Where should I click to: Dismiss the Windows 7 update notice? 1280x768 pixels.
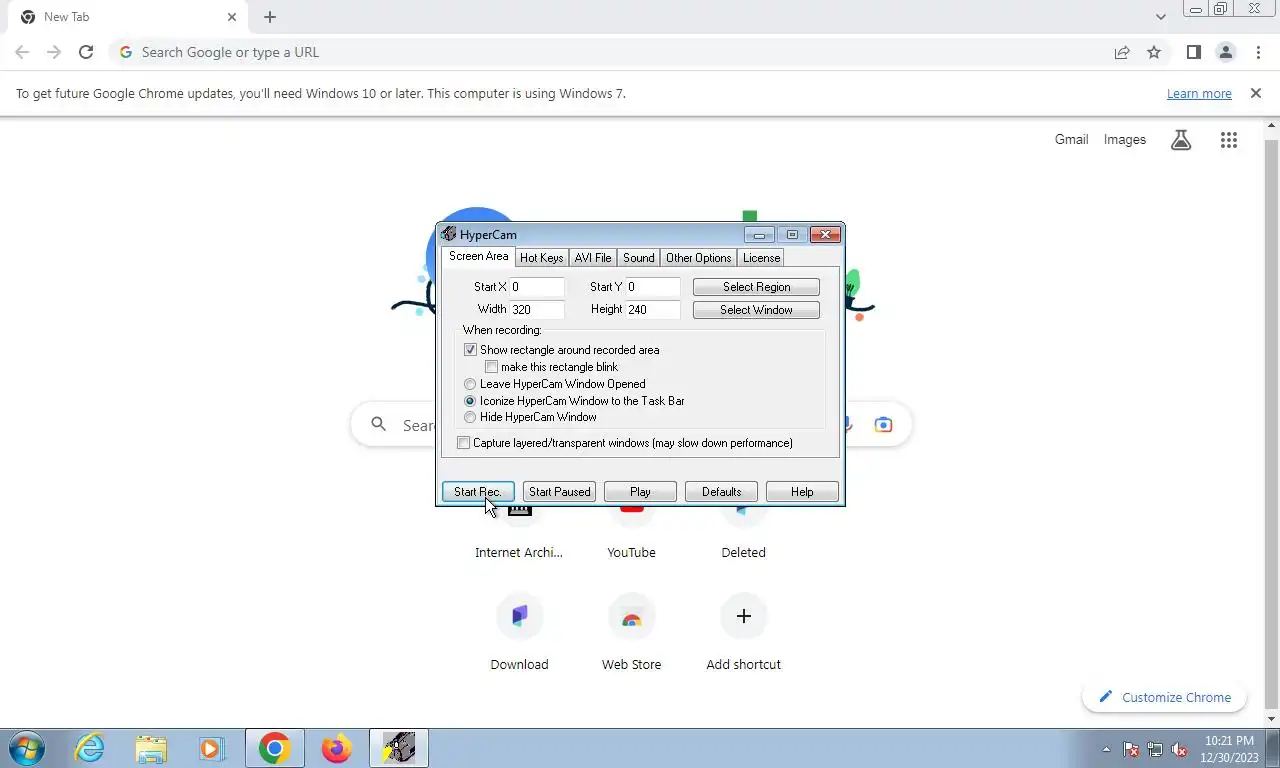[1256, 93]
